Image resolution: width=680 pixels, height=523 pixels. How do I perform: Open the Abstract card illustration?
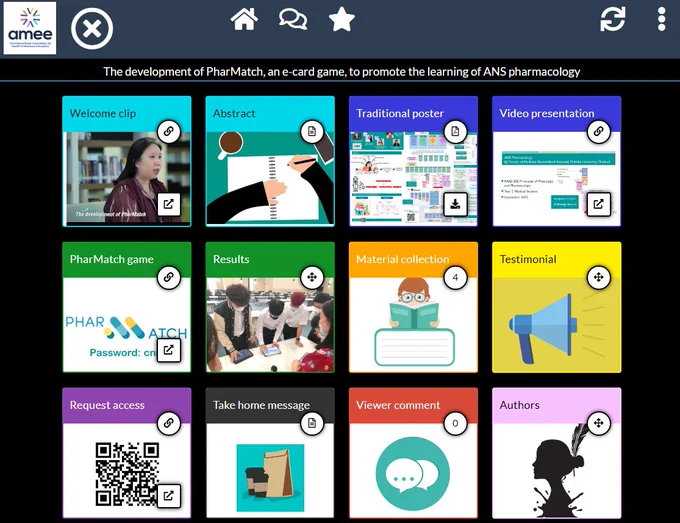click(x=270, y=179)
